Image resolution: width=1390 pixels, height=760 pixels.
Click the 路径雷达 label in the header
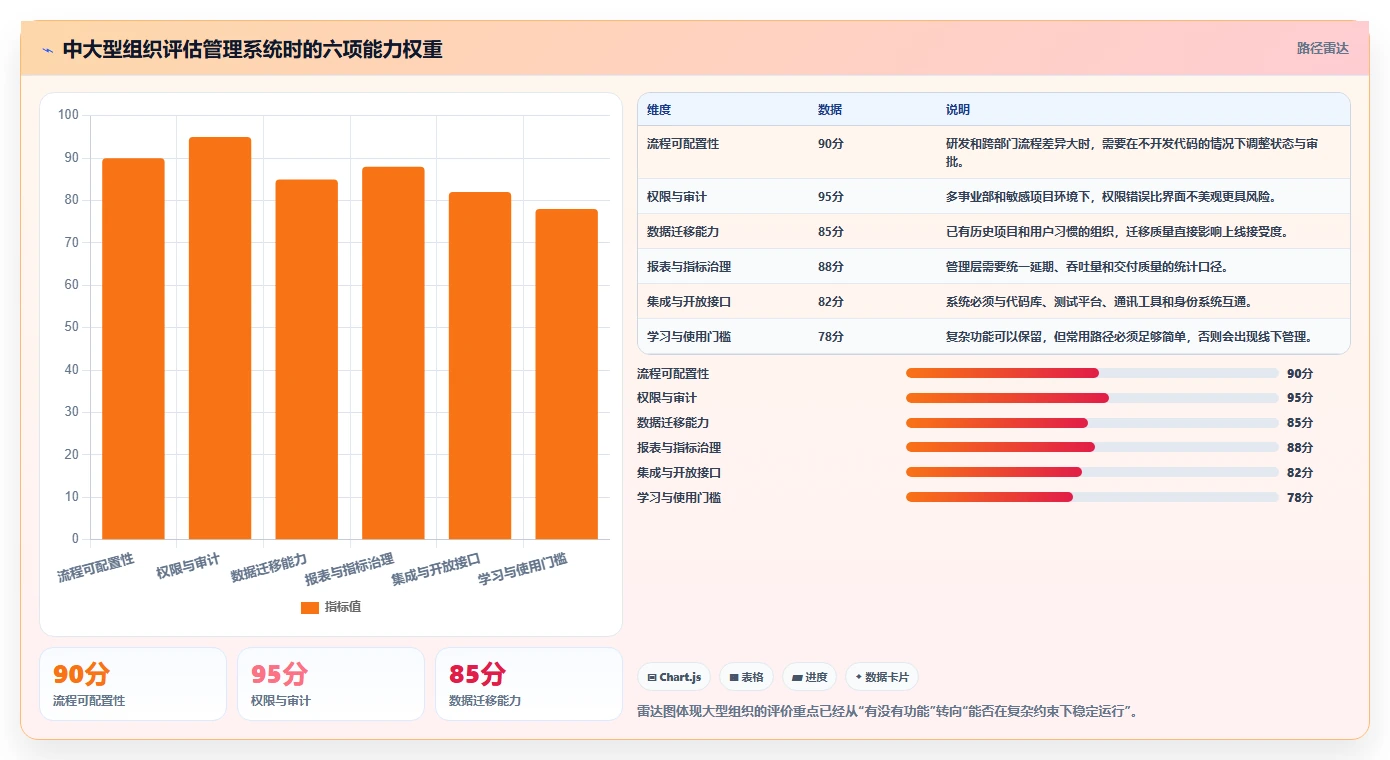tap(1322, 48)
